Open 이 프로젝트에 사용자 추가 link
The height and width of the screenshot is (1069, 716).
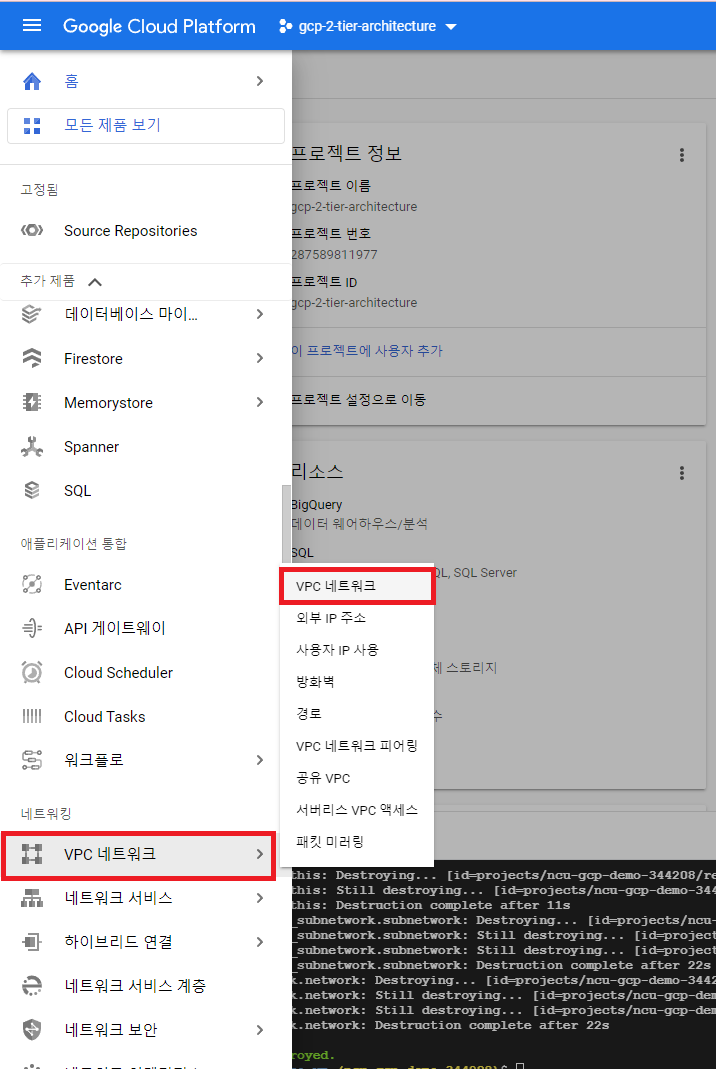pos(367,350)
